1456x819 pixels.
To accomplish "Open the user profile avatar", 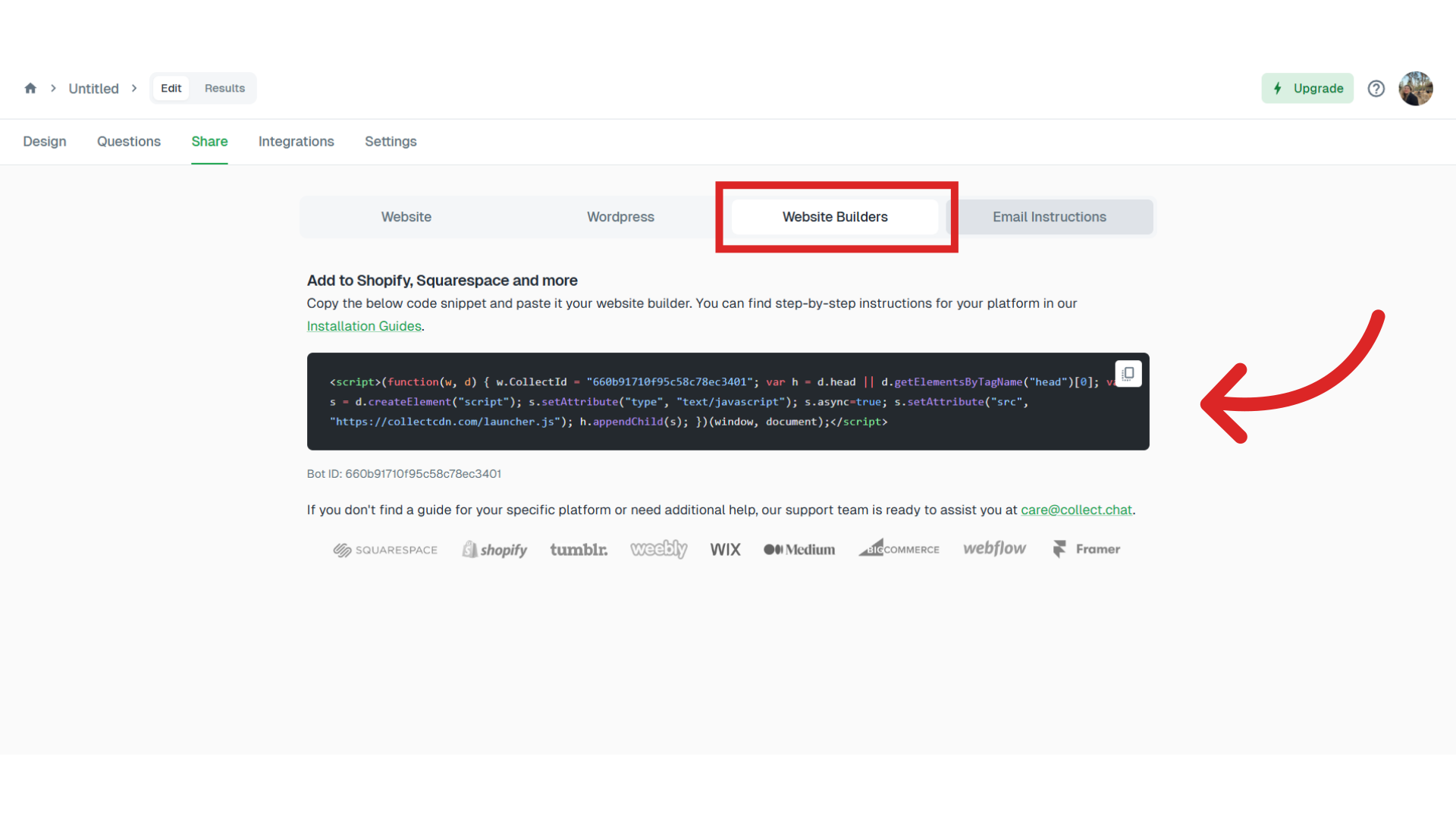I will [1415, 89].
